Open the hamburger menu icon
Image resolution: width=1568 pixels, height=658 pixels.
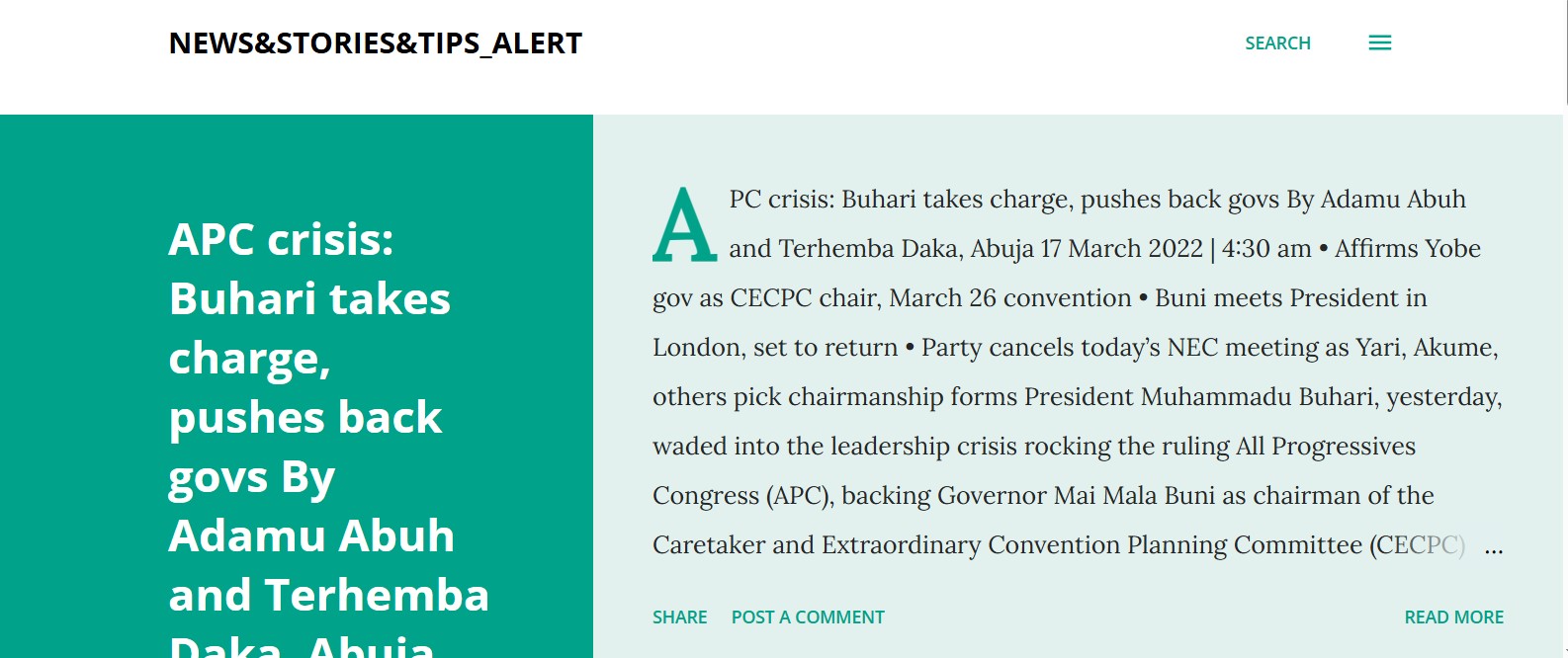[x=1379, y=42]
